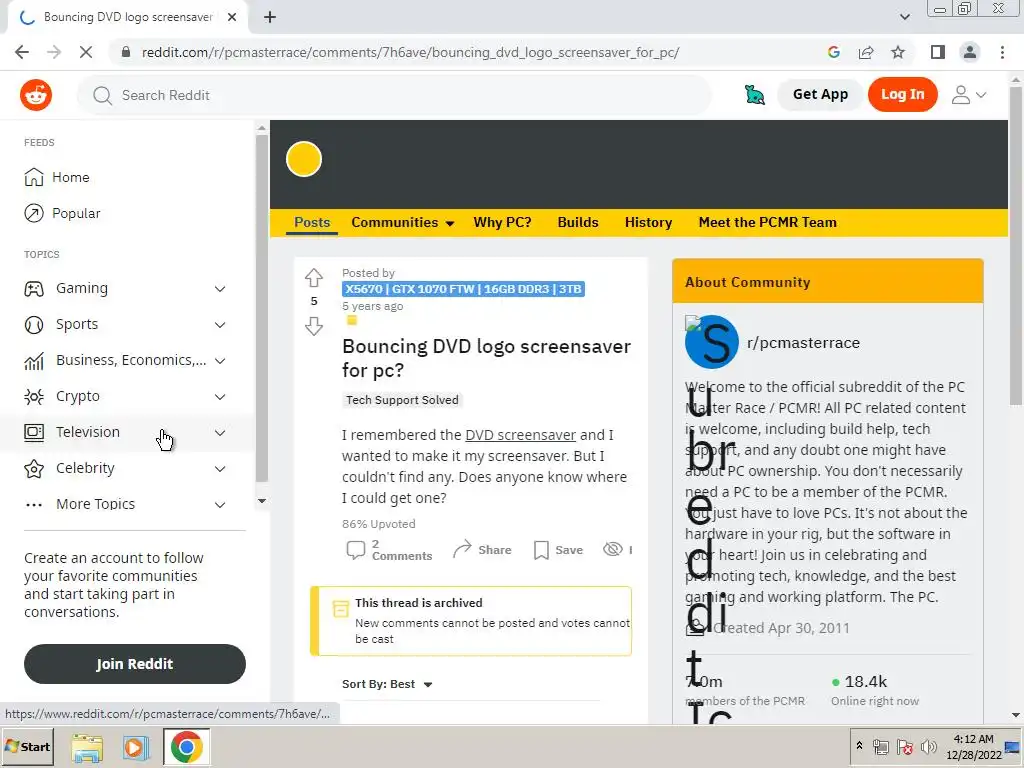Bookmark this page with star icon
The image size is (1024, 768).
898,52
